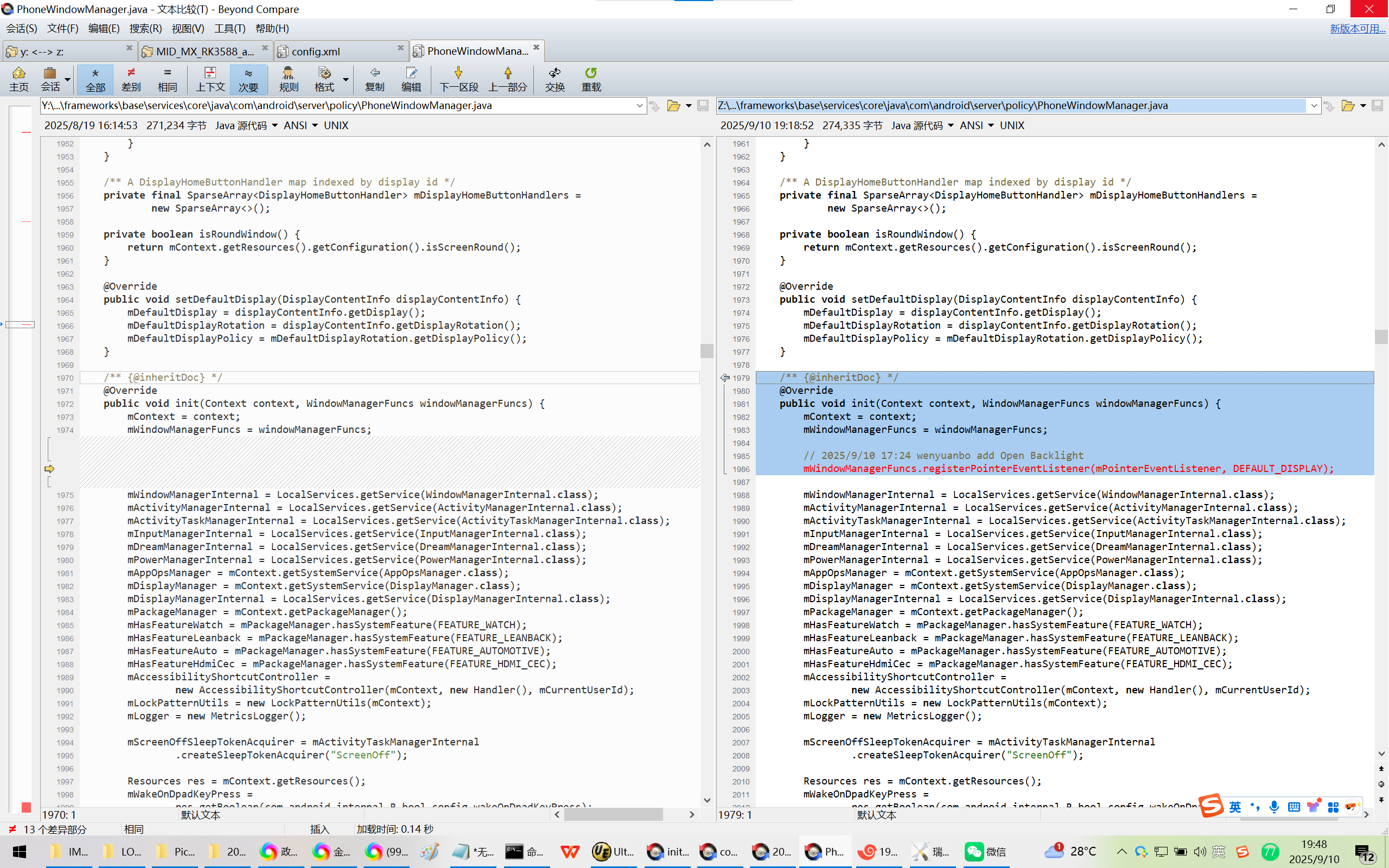
Task: Click the left pane horizontal scrollbar thumb
Action: [614, 815]
